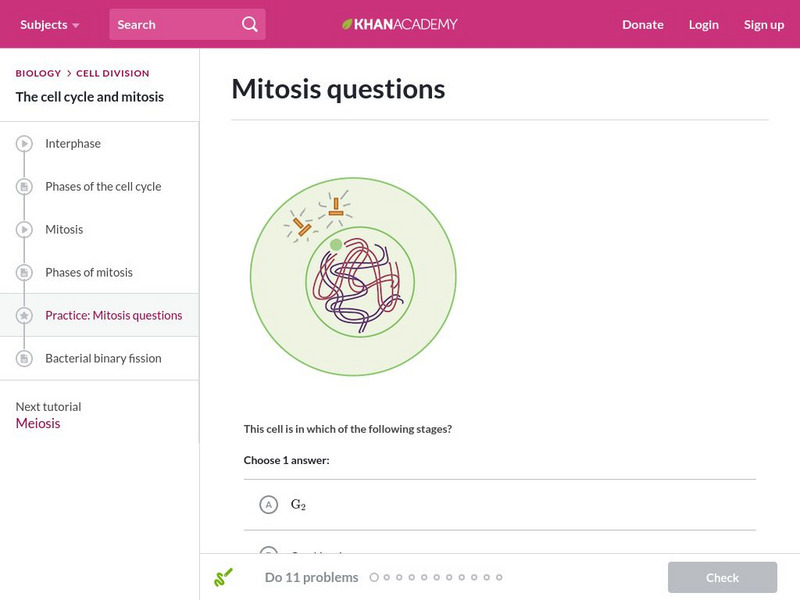The height and width of the screenshot is (600, 800).
Task: Click the article icon beside Phases of mitosis
Action: [25, 273]
